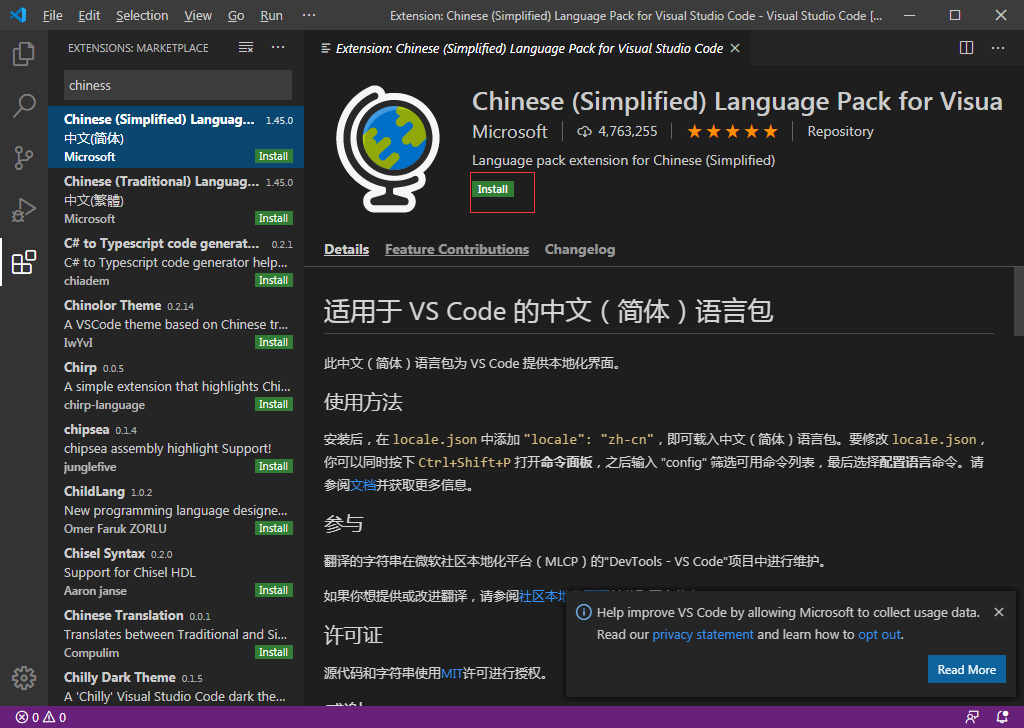Click the Read More button
This screenshot has height=728, width=1024.
click(967, 670)
